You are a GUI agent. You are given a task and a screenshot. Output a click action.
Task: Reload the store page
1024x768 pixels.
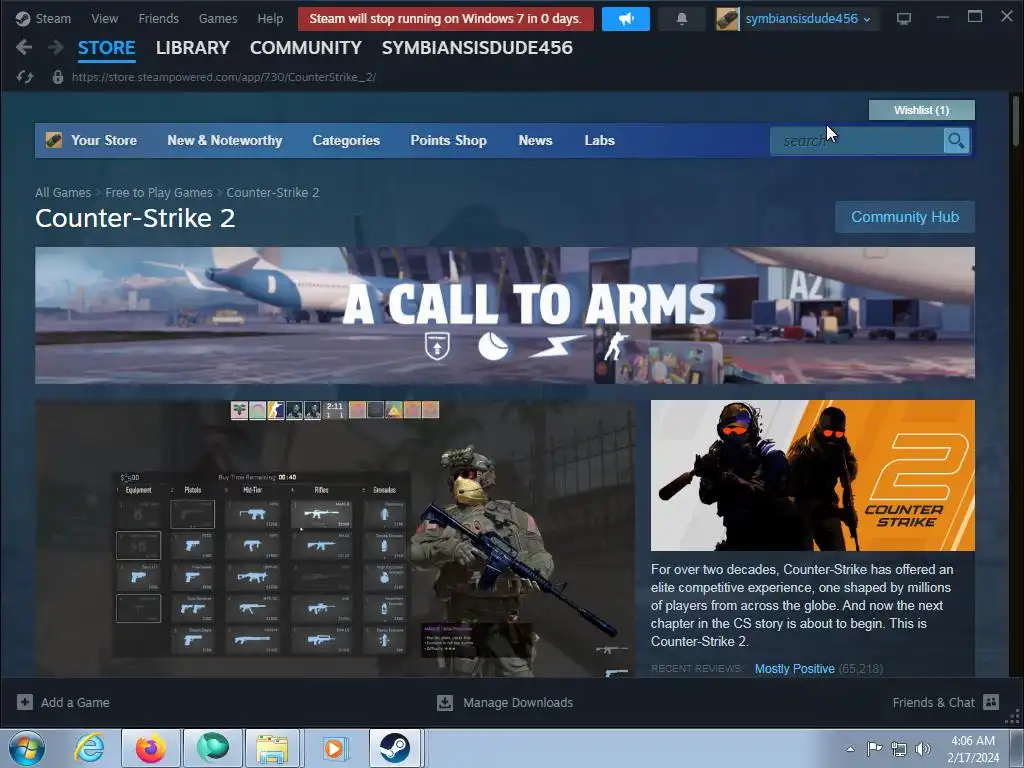click(x=25, y=77)
